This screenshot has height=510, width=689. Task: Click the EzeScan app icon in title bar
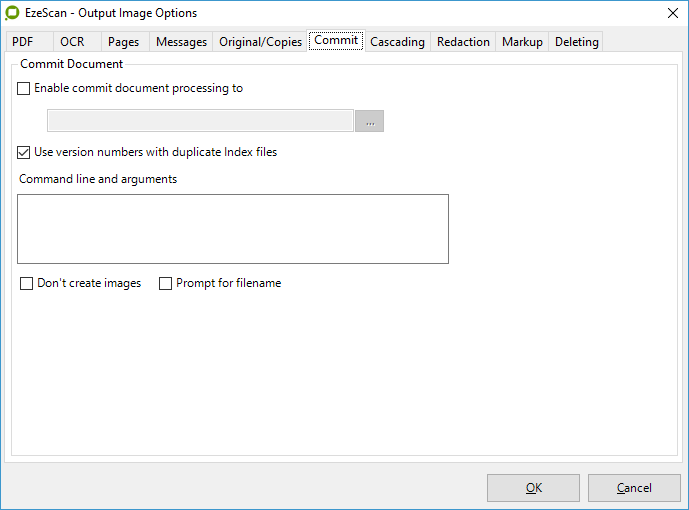(x=12, y=13)
